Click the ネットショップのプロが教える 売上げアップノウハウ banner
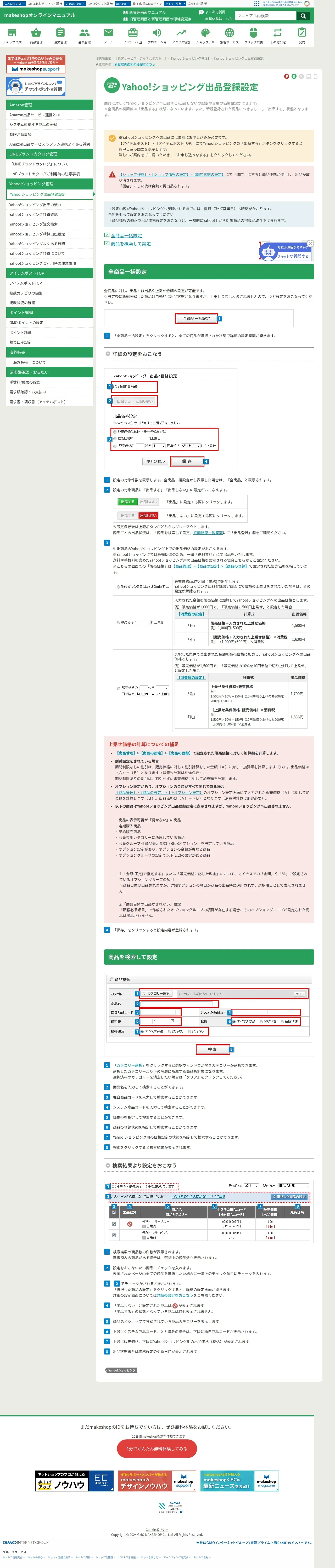335x1568 pixels. 74,1481
